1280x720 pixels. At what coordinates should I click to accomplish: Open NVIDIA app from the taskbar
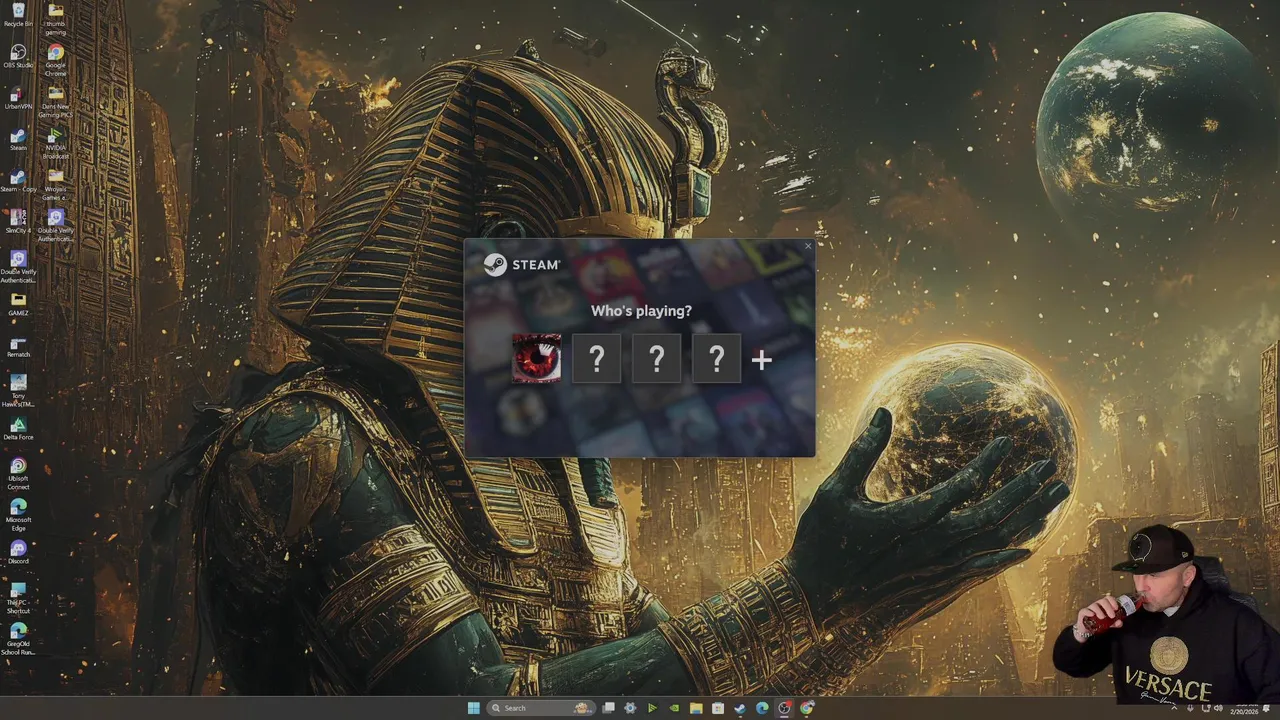pos(674,708)
